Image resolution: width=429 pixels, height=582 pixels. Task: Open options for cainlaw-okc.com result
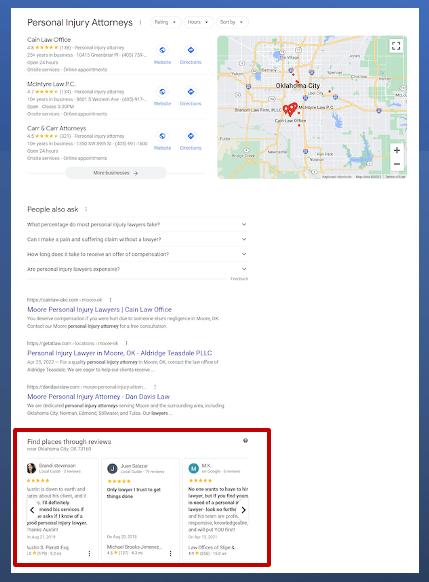click(x=110, y=300)
